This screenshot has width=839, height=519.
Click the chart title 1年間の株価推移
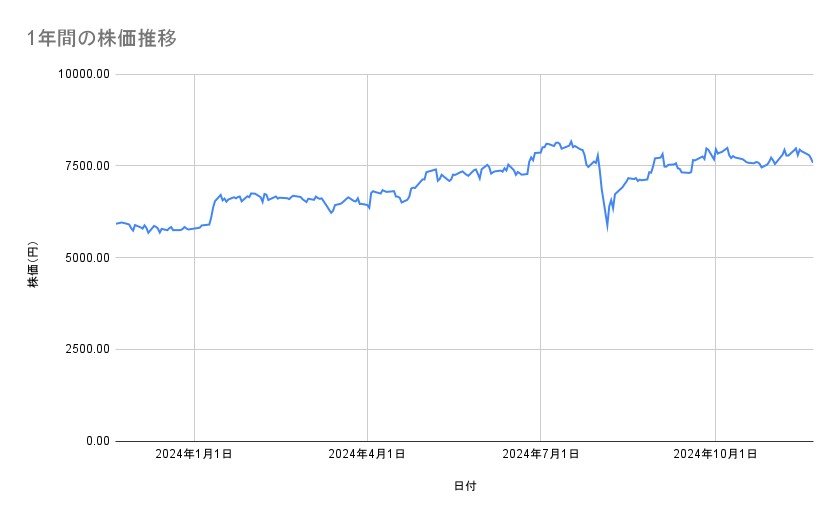tap(103, 38)
